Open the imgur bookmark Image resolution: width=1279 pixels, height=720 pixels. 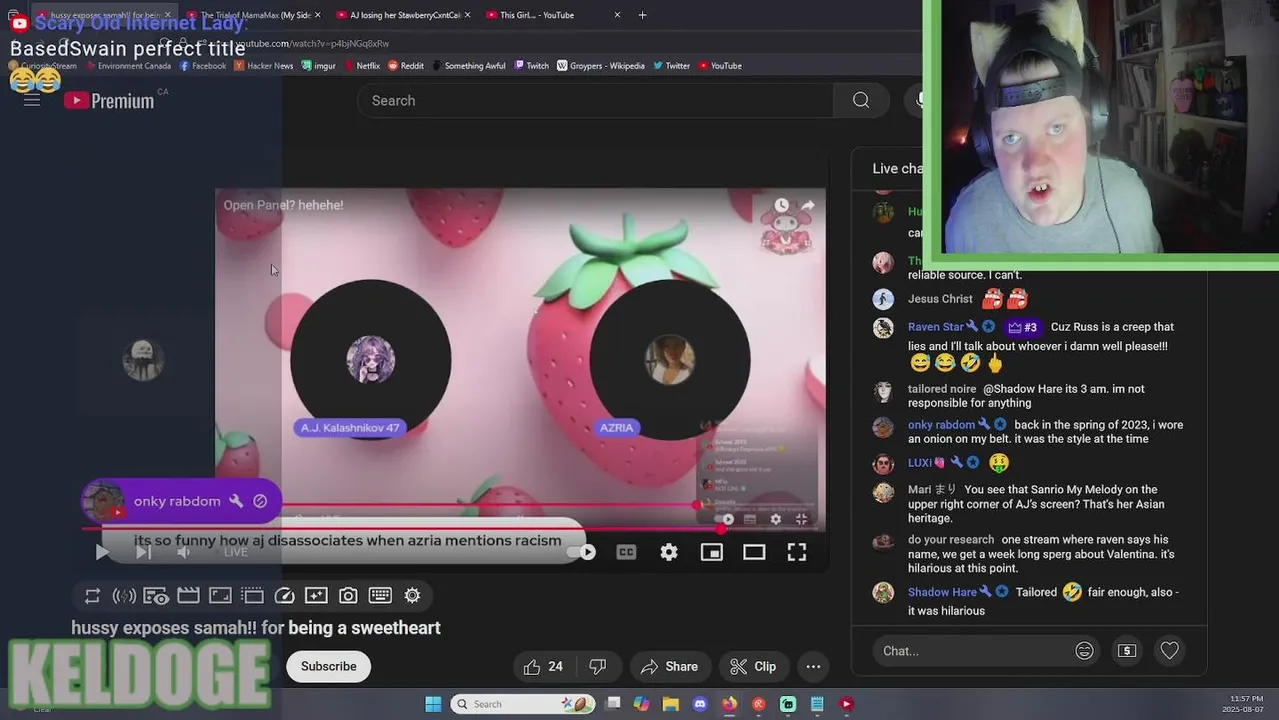pos(319,66)
